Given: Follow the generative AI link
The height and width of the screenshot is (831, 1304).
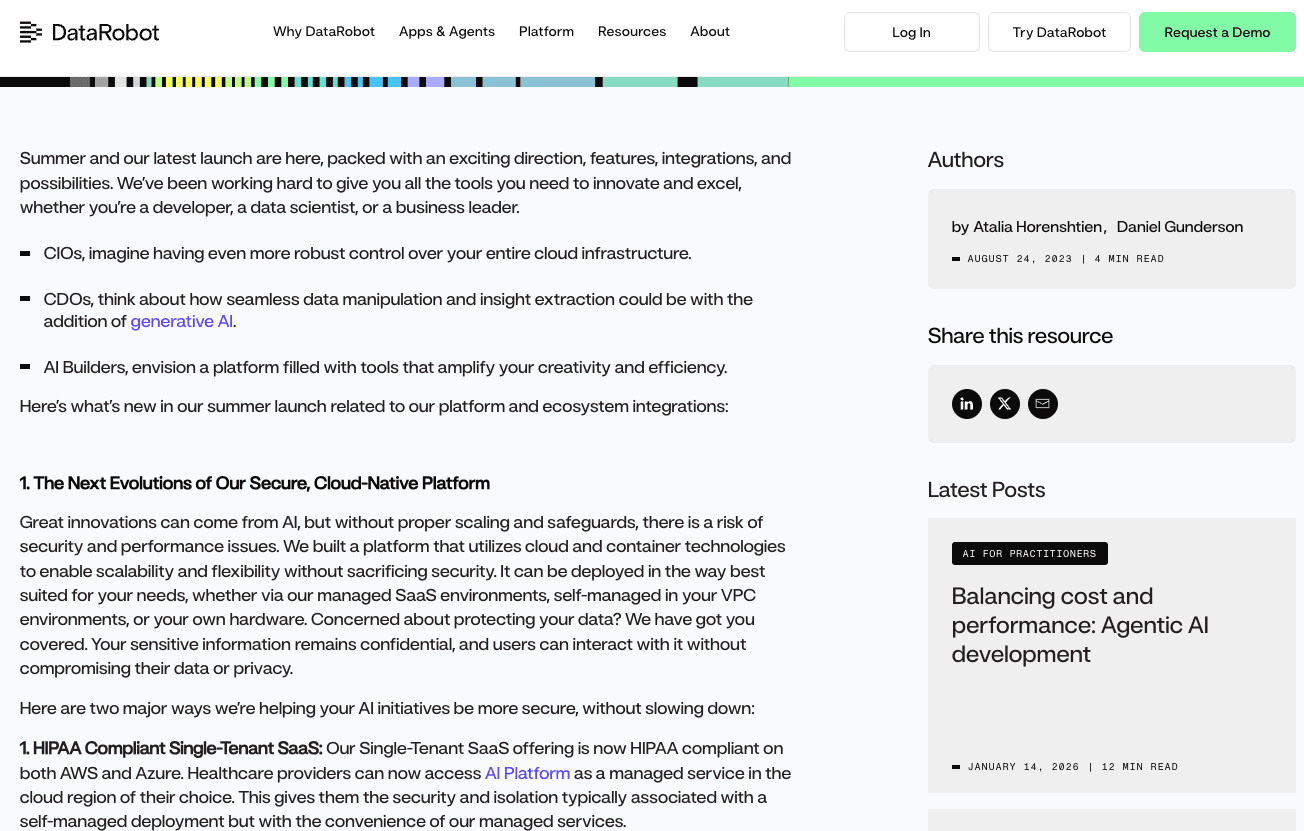Looking at the screenshot, I should point(182,322).
